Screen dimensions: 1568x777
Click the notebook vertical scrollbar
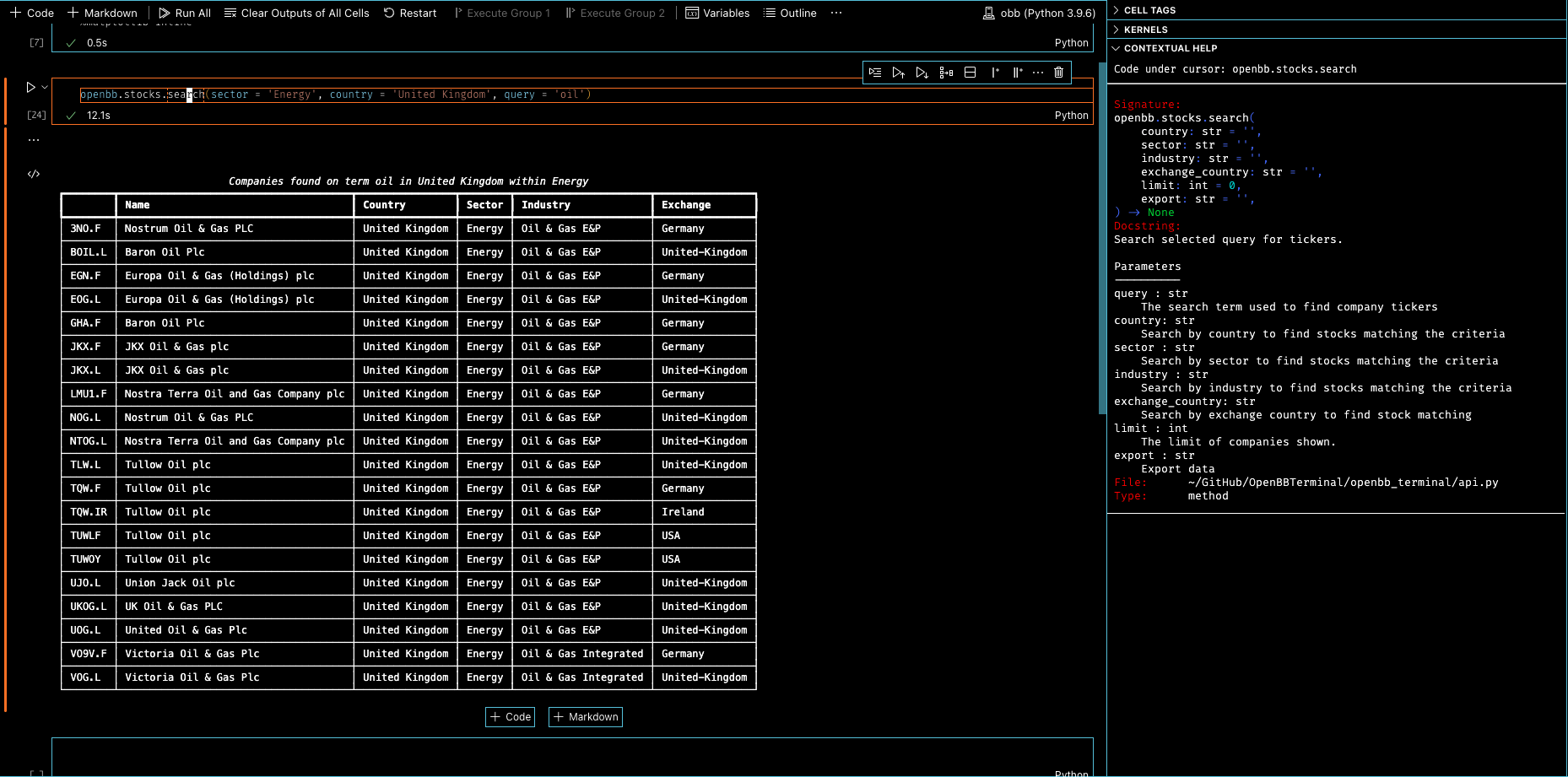1102,238
